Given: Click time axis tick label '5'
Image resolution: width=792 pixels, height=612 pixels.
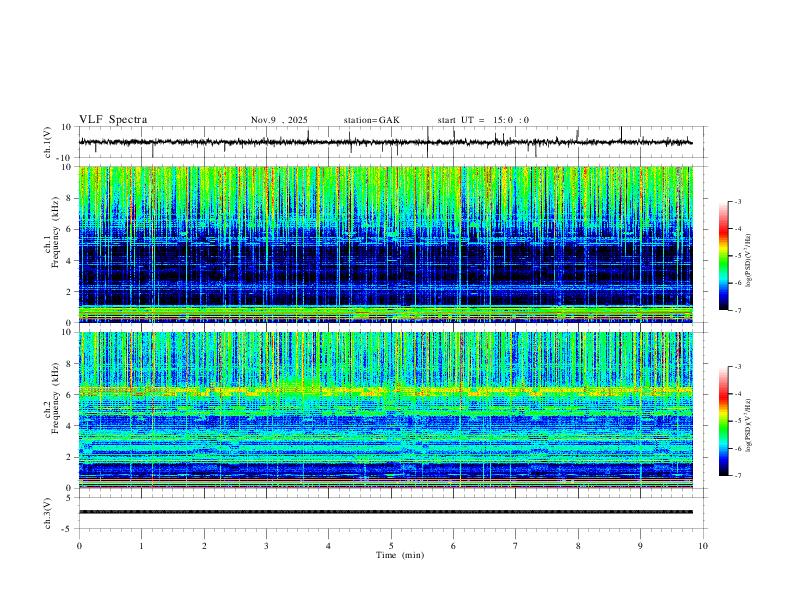Looking at the screenshot, I should point(391,546).
